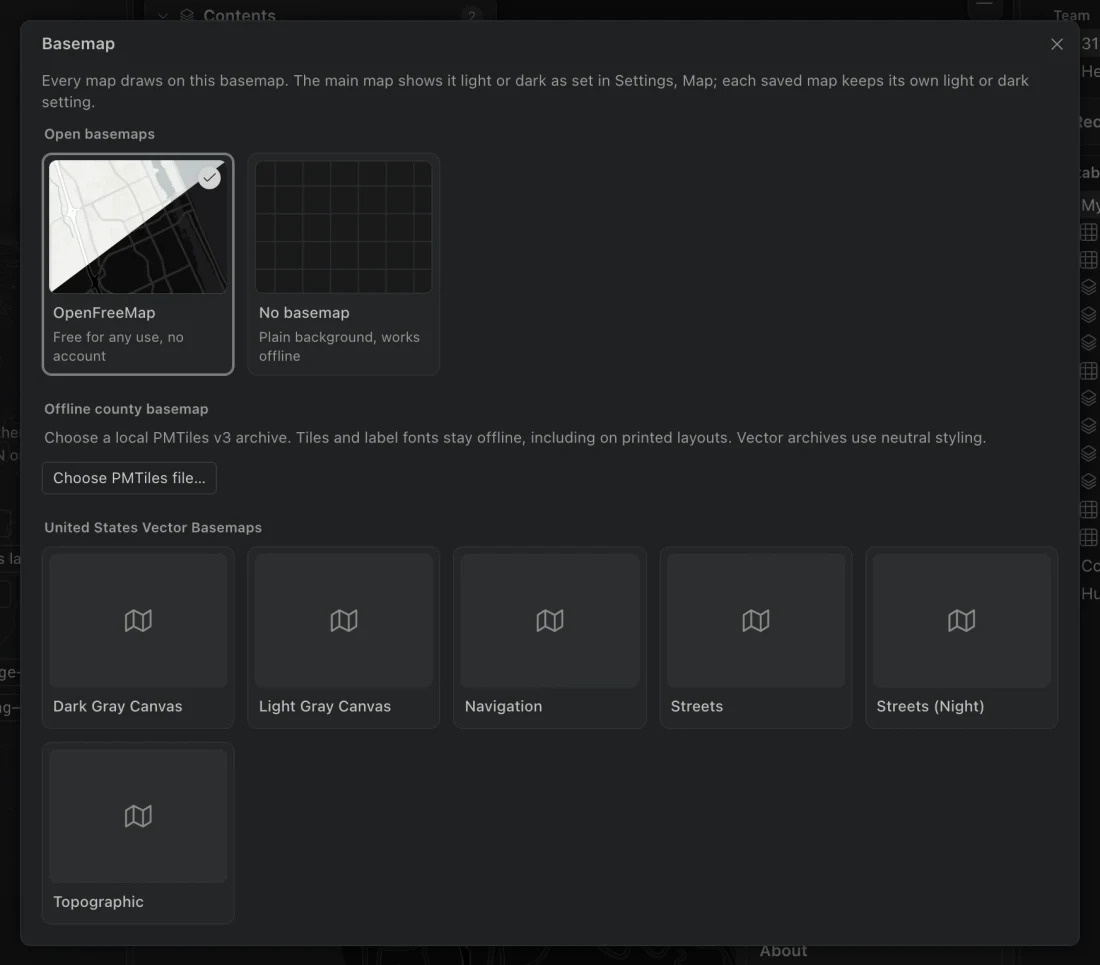Choose the No basemap option
Screen dimensions: 1100x965
click(344, 264)
